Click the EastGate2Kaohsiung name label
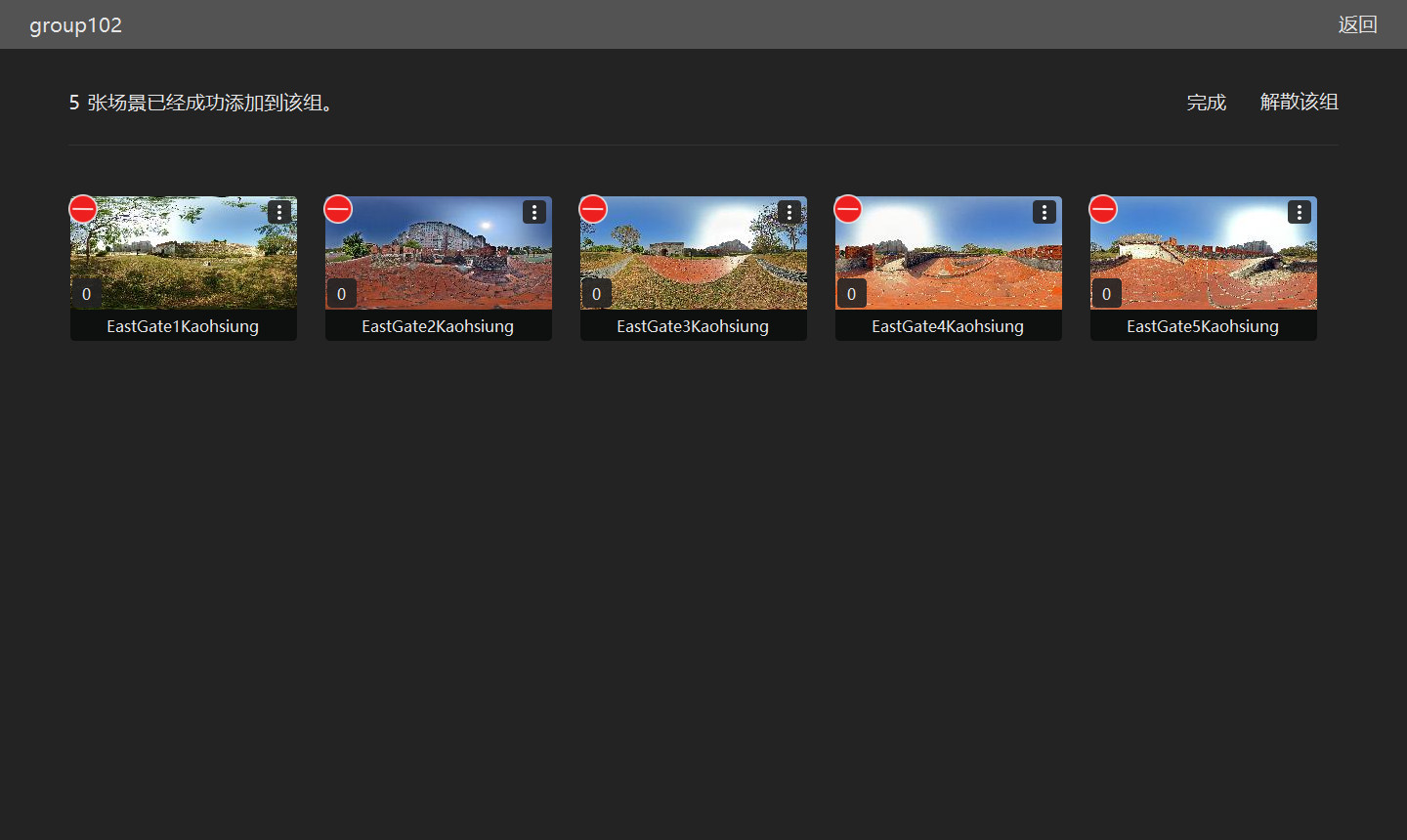 (438, 326)
